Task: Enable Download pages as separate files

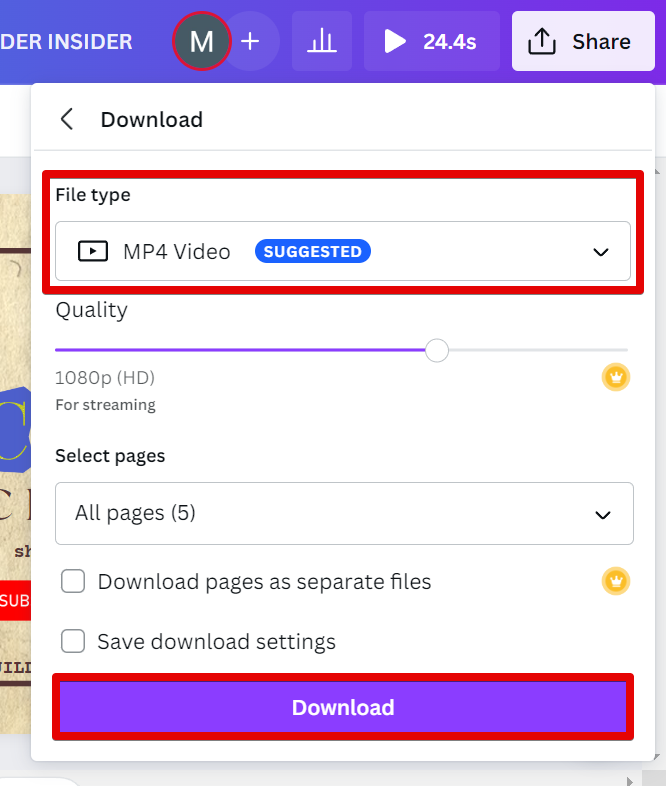Action: pos(73,581)
